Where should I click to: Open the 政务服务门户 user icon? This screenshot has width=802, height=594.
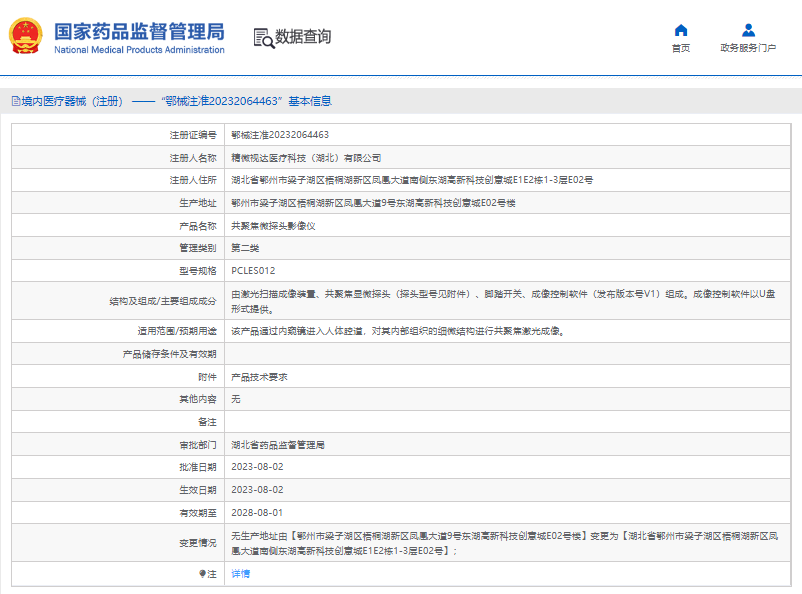748,31
